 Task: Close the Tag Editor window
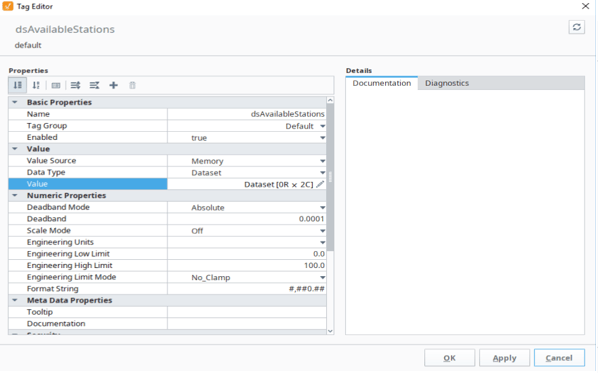coord(585,6)
